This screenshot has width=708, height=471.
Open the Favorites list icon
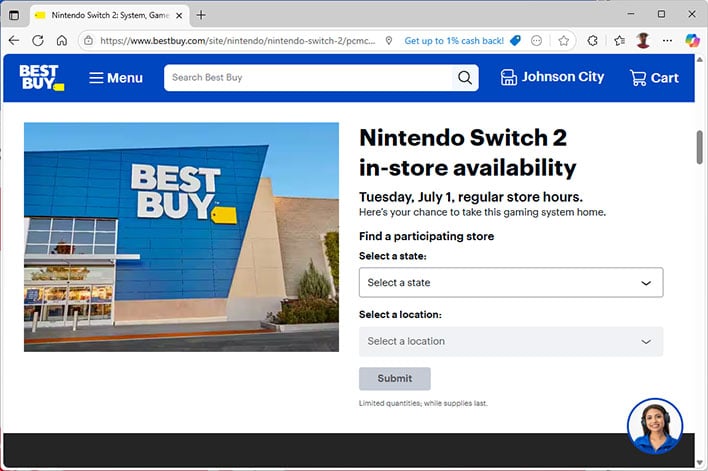click(620, 41)
